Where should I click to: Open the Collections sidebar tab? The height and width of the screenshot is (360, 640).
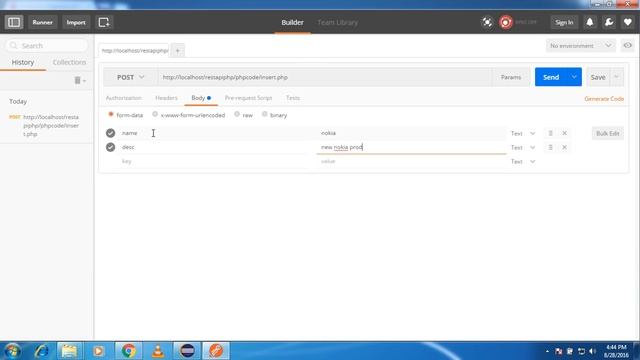tap(69, 62)
